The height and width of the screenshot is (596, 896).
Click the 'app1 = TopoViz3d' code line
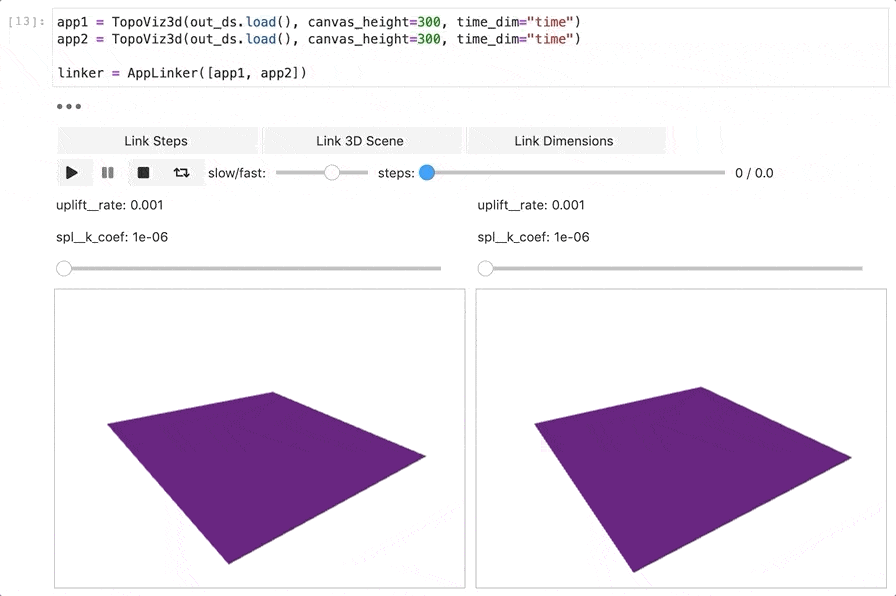[x=318, y=22]
